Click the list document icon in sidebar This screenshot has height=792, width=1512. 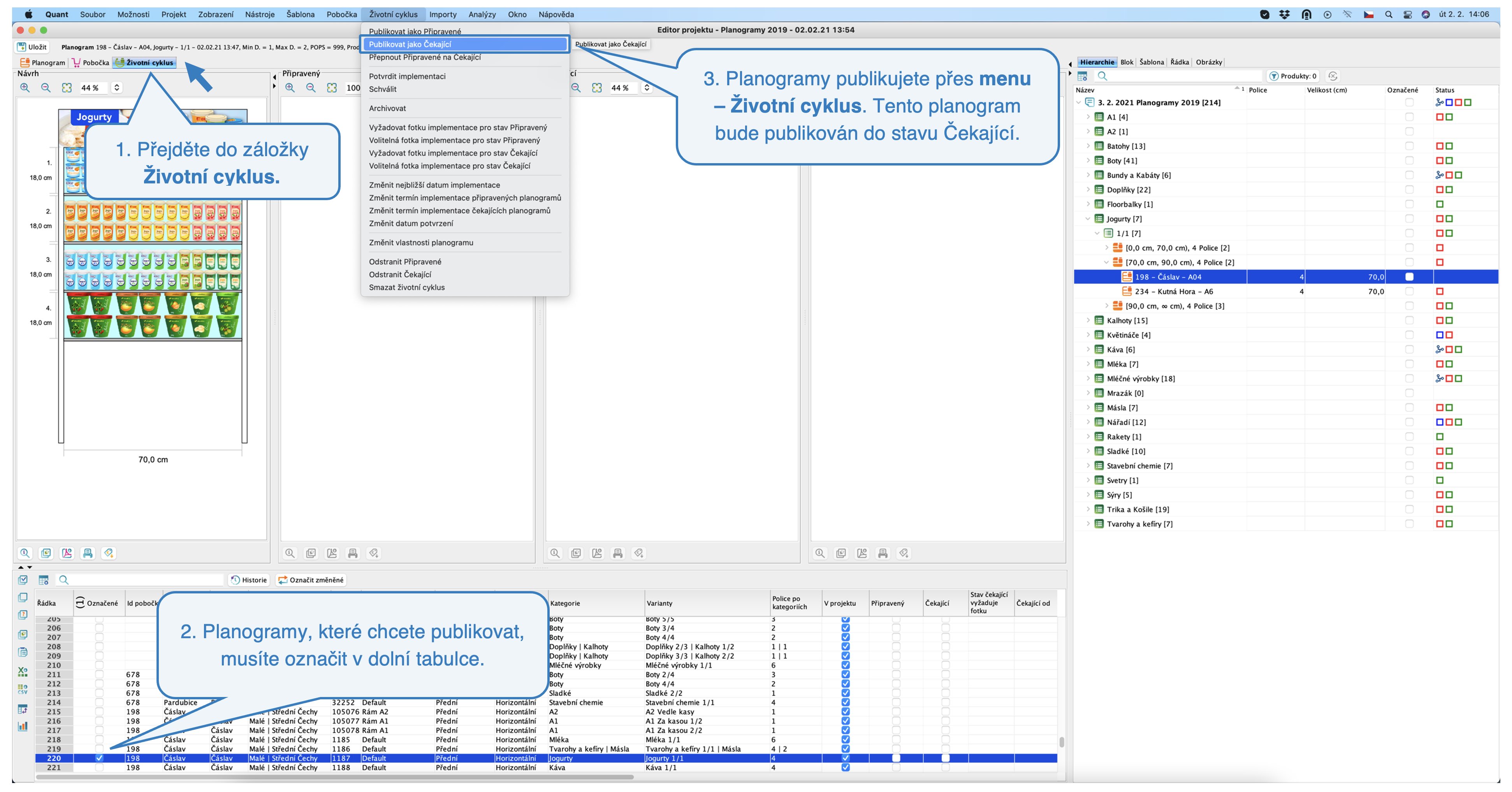pyautogui.click(x=23, y=652)
